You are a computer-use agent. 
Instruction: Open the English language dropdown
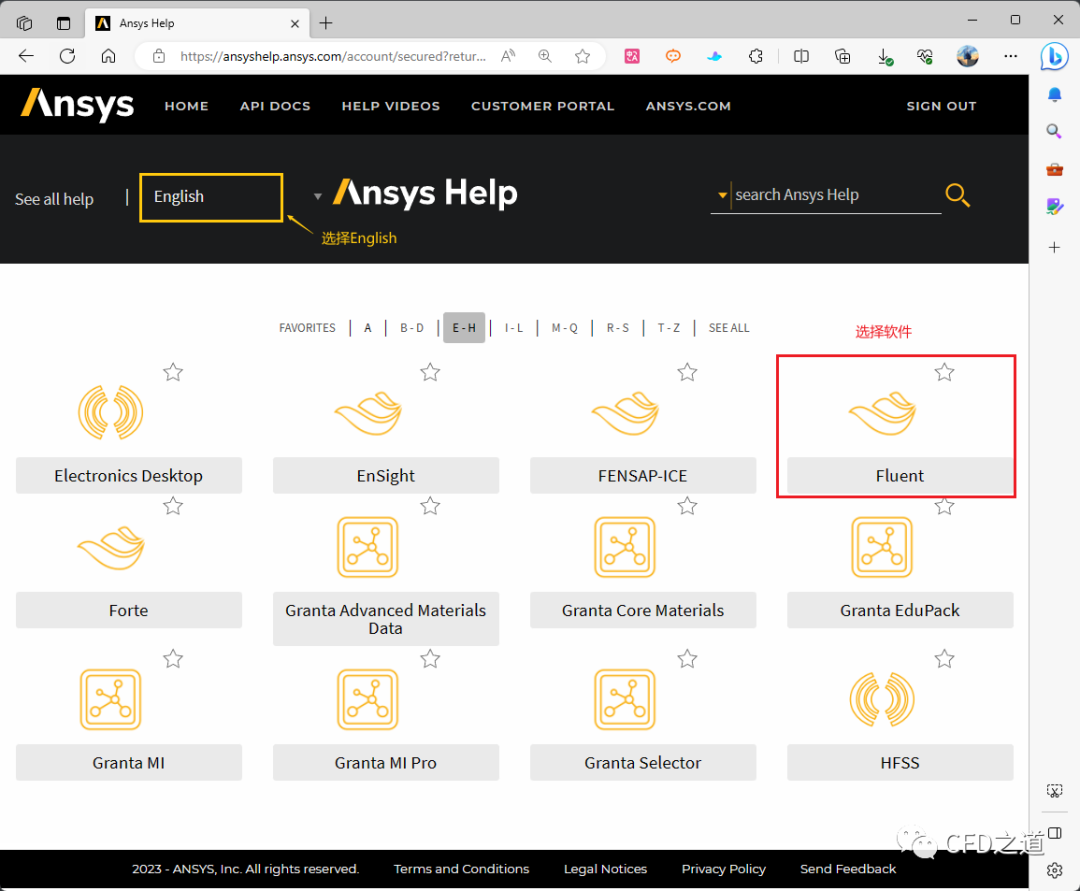pyautogui.click(x=211, y=197)
